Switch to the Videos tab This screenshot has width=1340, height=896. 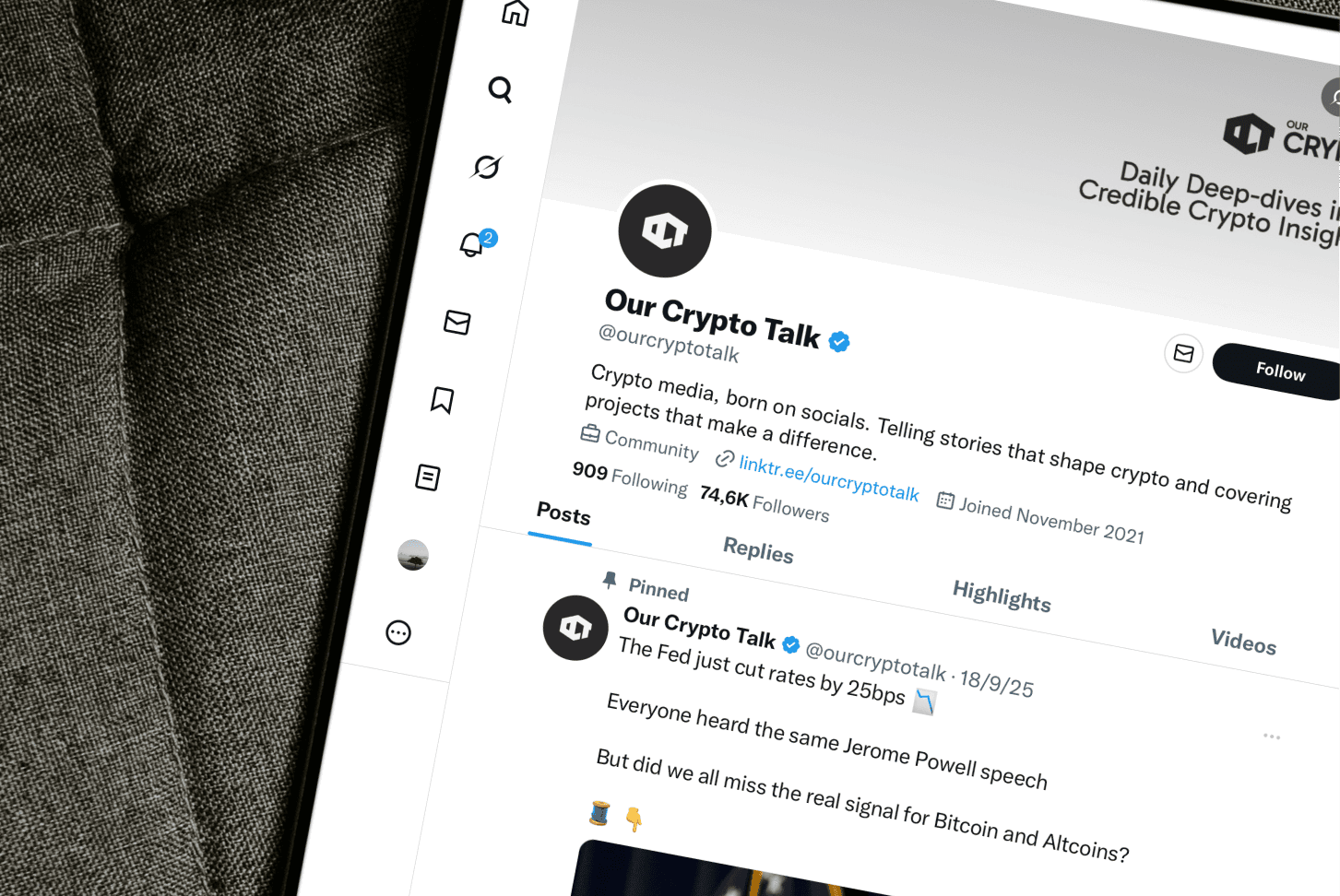(1243, 642)
